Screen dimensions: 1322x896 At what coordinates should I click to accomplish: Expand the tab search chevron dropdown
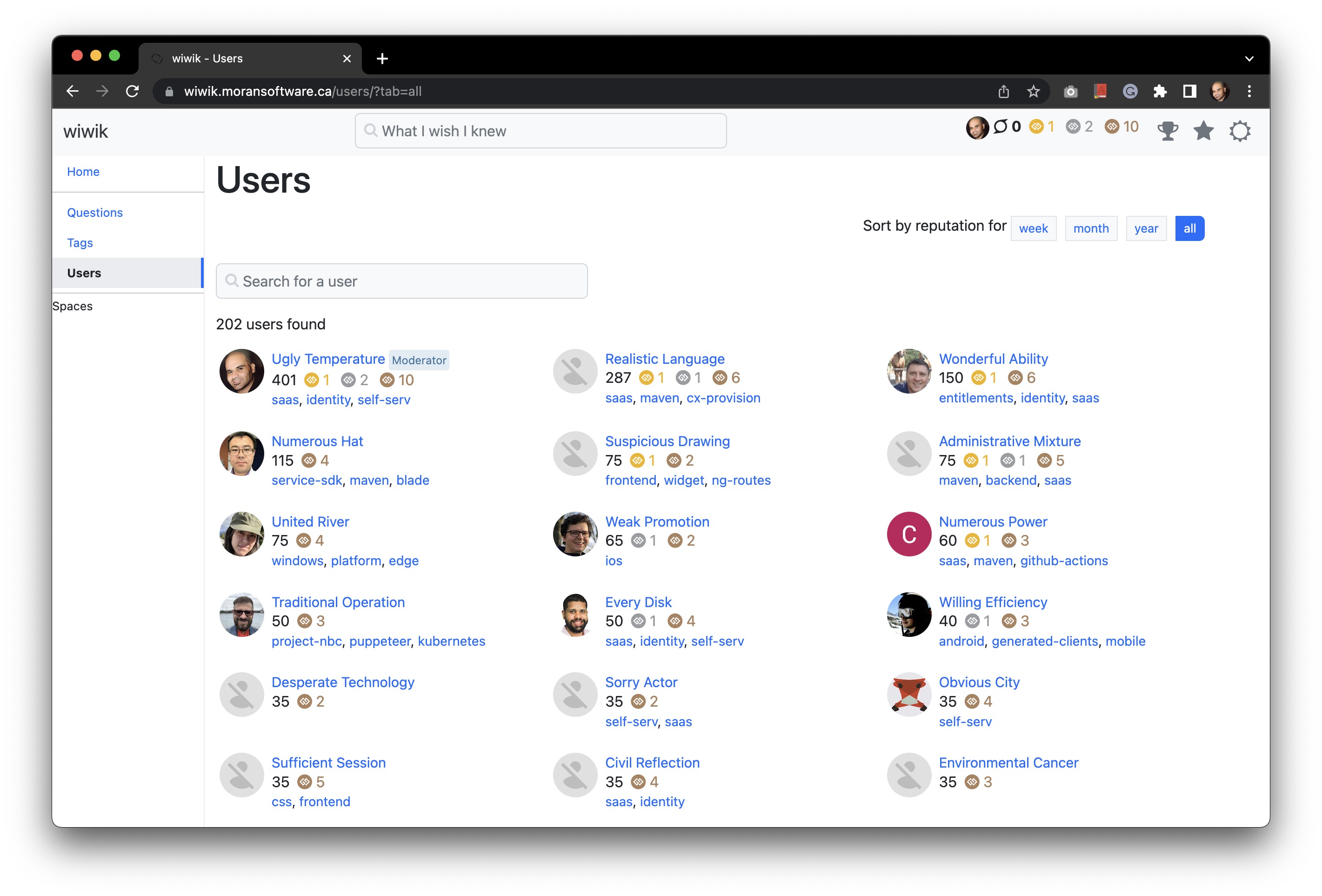click(1249, 59)
